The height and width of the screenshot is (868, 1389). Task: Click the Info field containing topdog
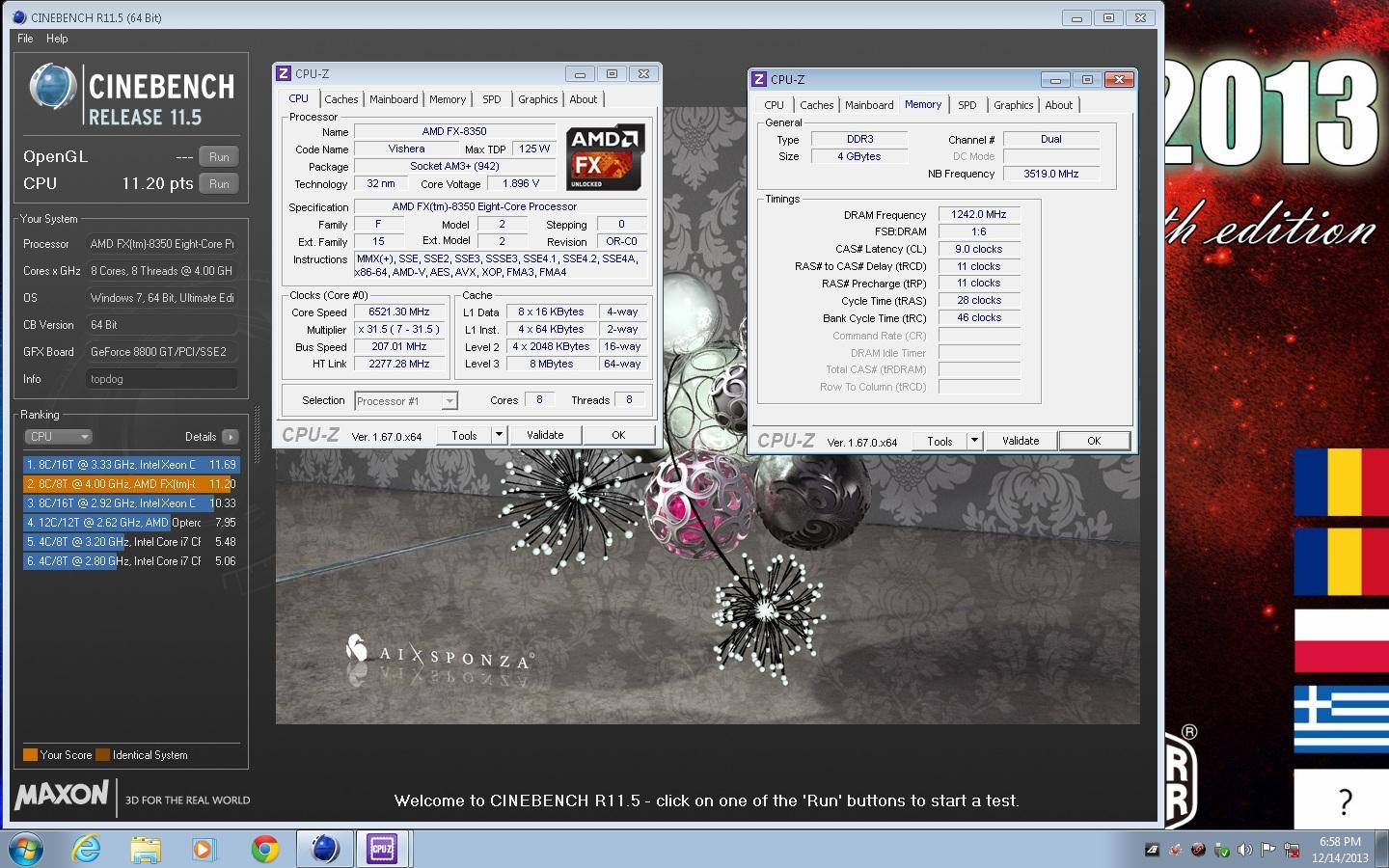161,379
